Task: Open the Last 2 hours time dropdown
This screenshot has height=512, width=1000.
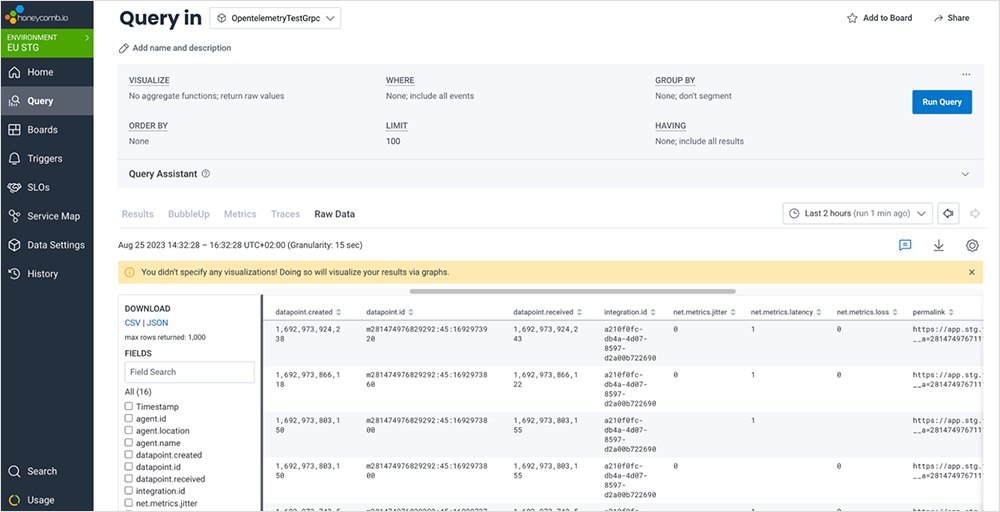Action: click(858, 213)
